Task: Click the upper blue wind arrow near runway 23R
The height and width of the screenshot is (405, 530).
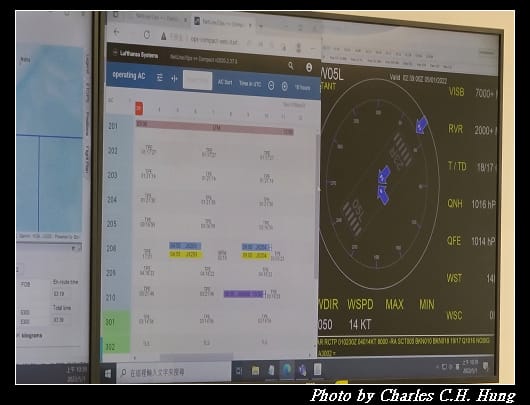Action: pos(421,125)
